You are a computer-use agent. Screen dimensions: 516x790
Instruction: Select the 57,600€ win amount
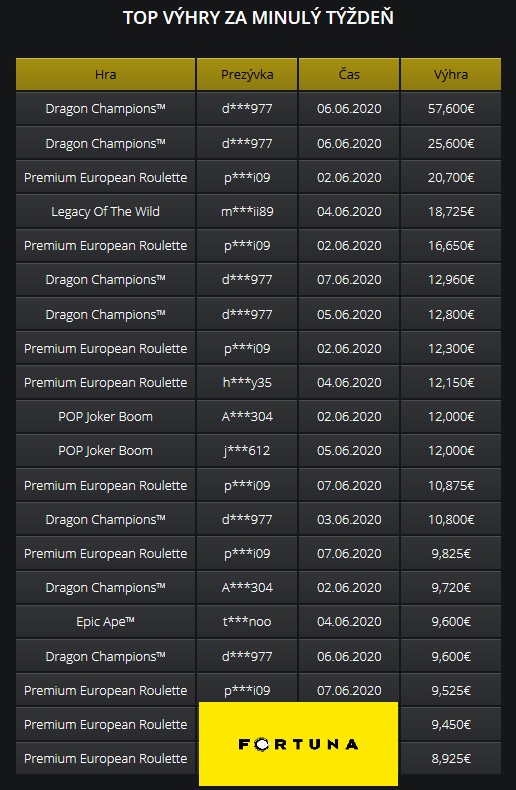(x=451, y=109)
